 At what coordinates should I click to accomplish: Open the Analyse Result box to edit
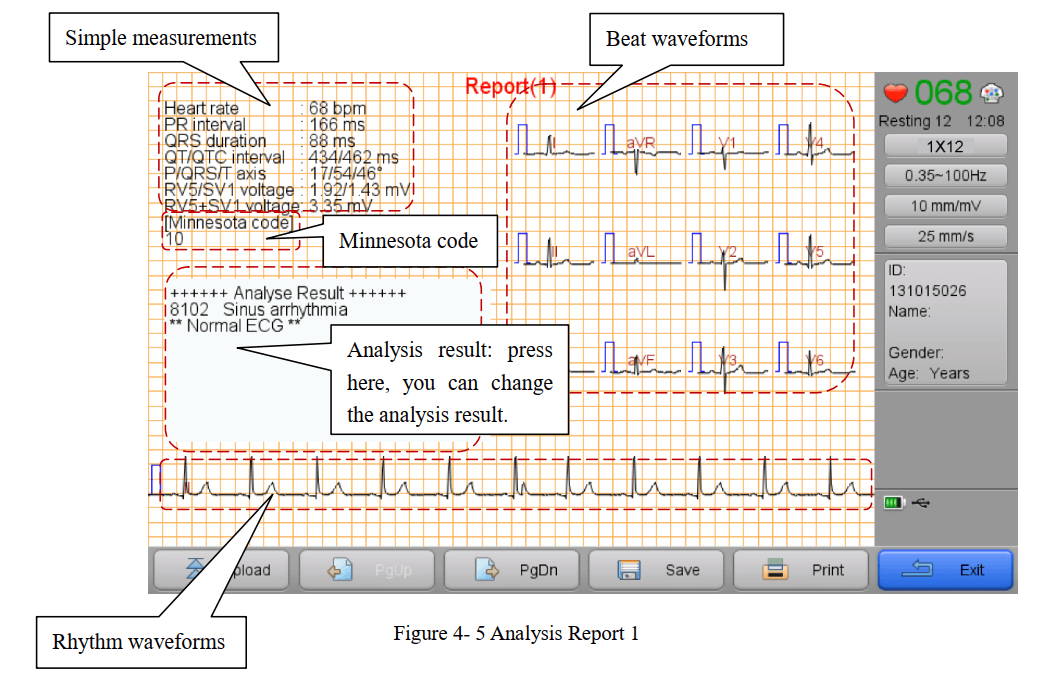tap(323, 359)
